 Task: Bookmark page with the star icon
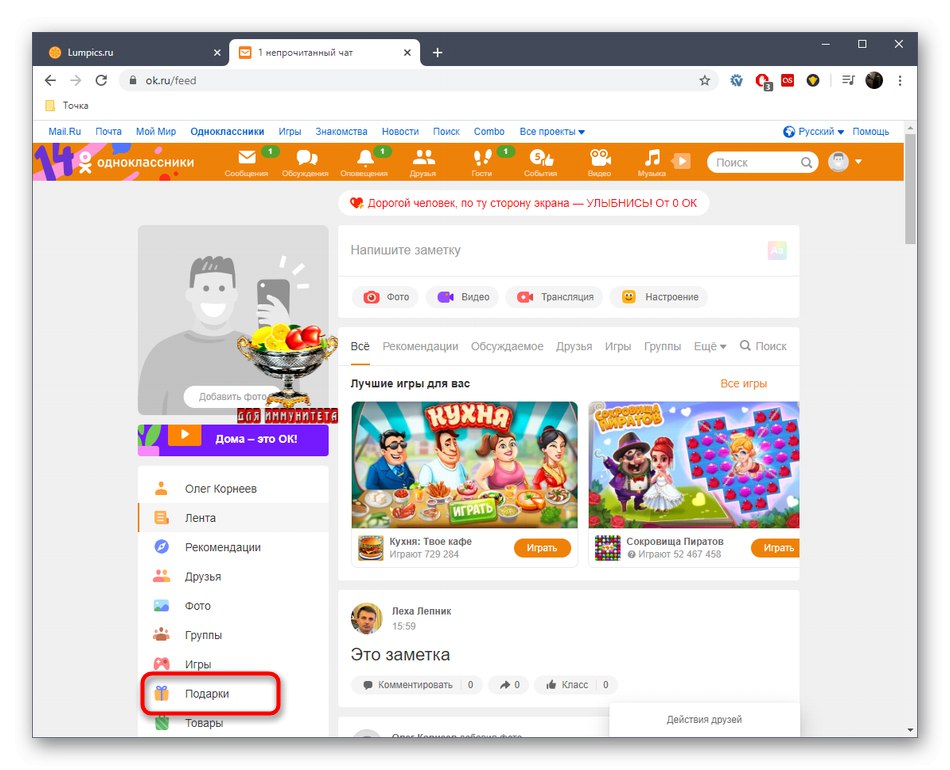click(705, 81)
